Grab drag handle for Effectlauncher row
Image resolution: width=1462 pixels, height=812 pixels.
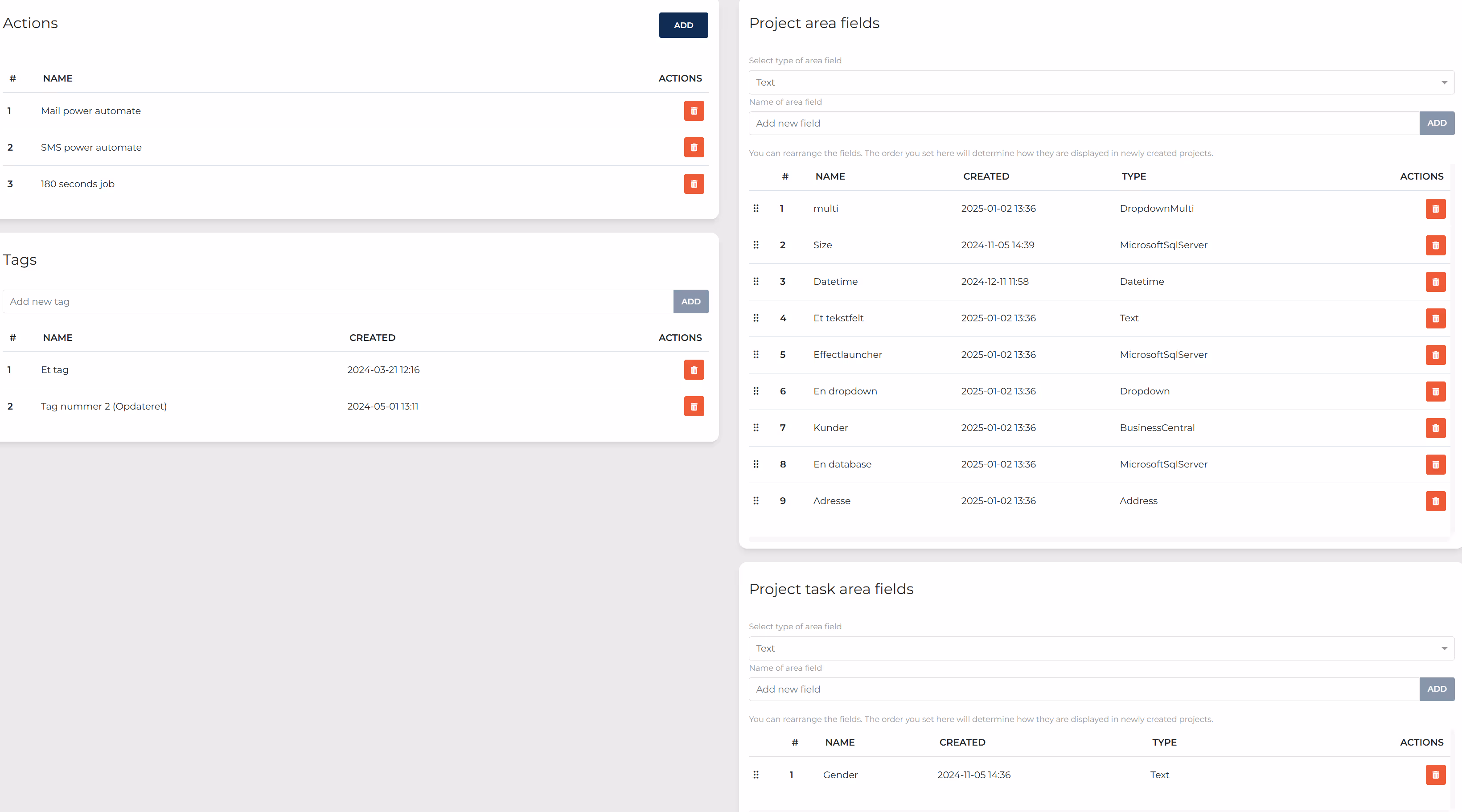click(756, 355)
